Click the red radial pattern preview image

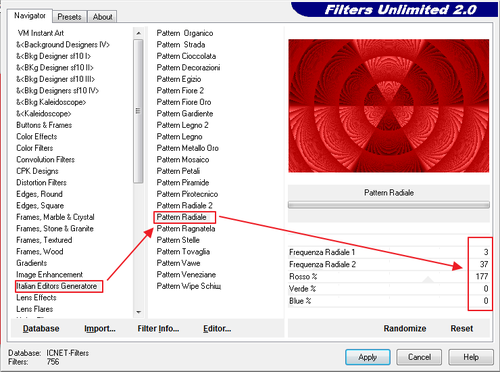click(389, 106)
